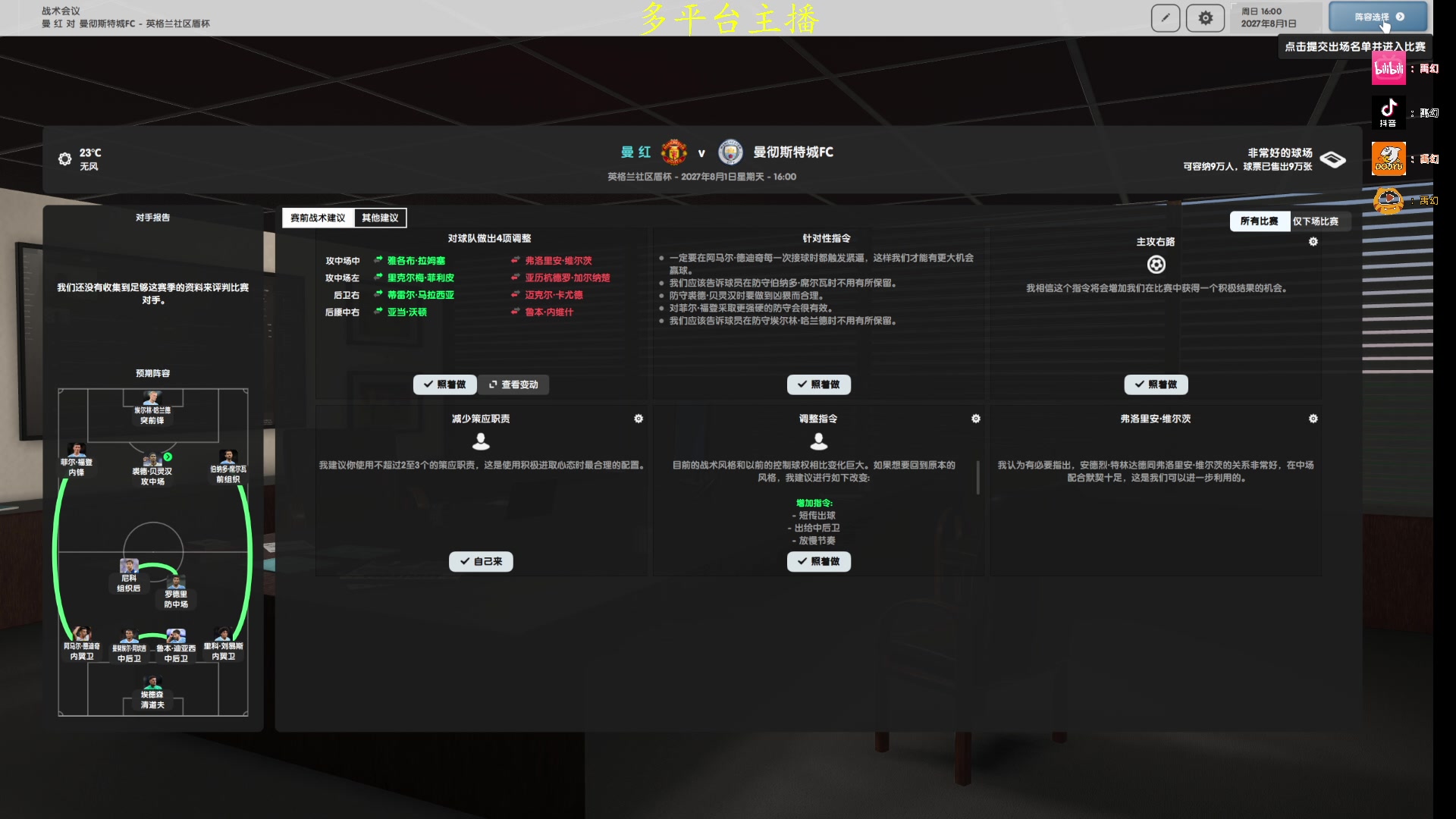Click 自己来 button under 减少策应职责
Viewport: 1456px width, 819px height.
tap(481, 562)
